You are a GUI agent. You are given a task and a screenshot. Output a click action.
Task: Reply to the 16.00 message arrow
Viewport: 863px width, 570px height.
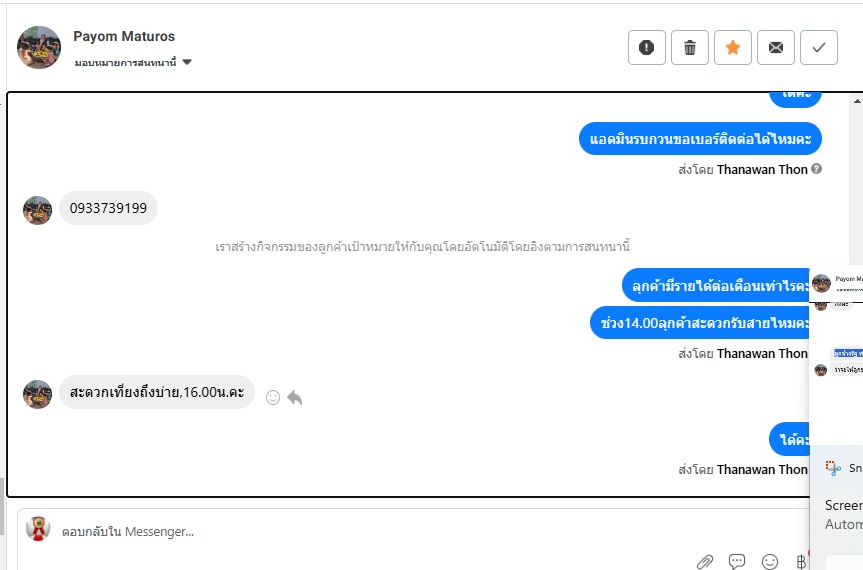click(x=295, y=397)
